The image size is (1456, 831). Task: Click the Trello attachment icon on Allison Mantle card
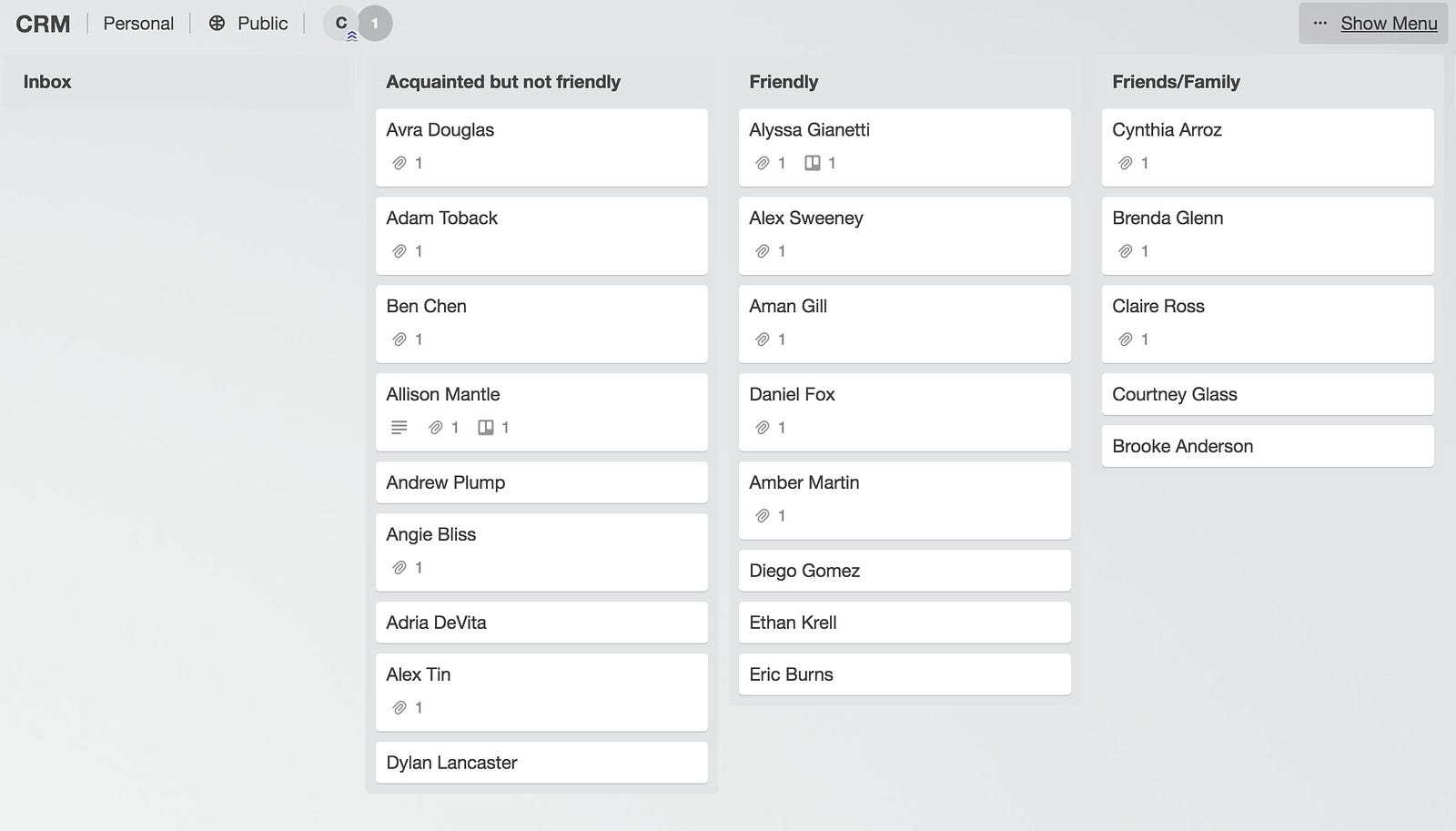[x=486, y=427]
